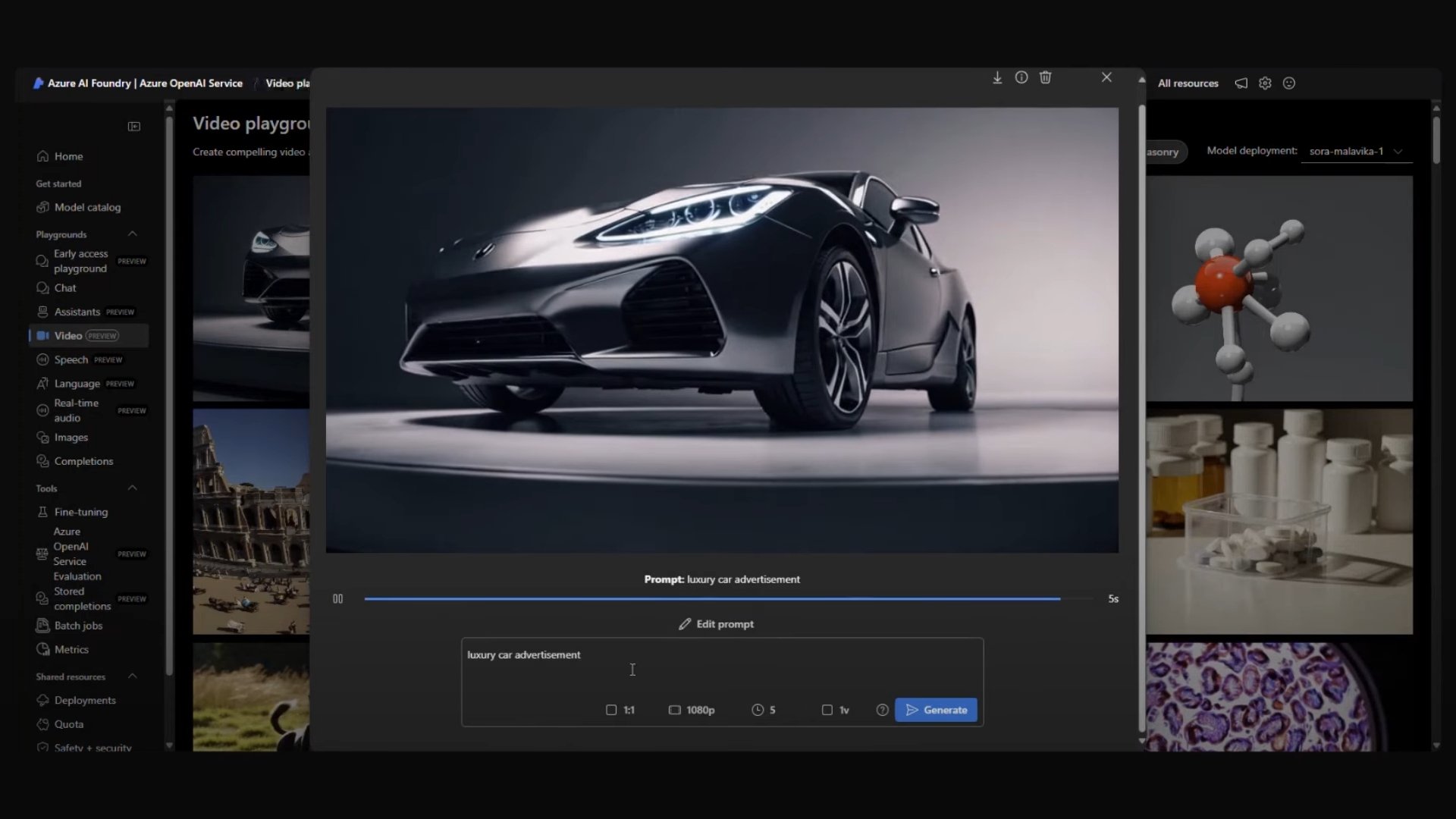Viewport: 1456px width, 819px height.
Task: Click the All resources link
Action: click(x=1188, y=83)
